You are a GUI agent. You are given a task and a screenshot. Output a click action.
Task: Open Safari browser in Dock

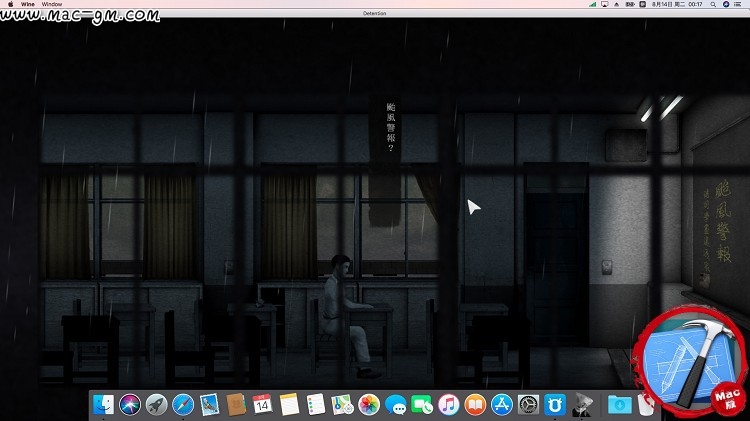point(183,405)
